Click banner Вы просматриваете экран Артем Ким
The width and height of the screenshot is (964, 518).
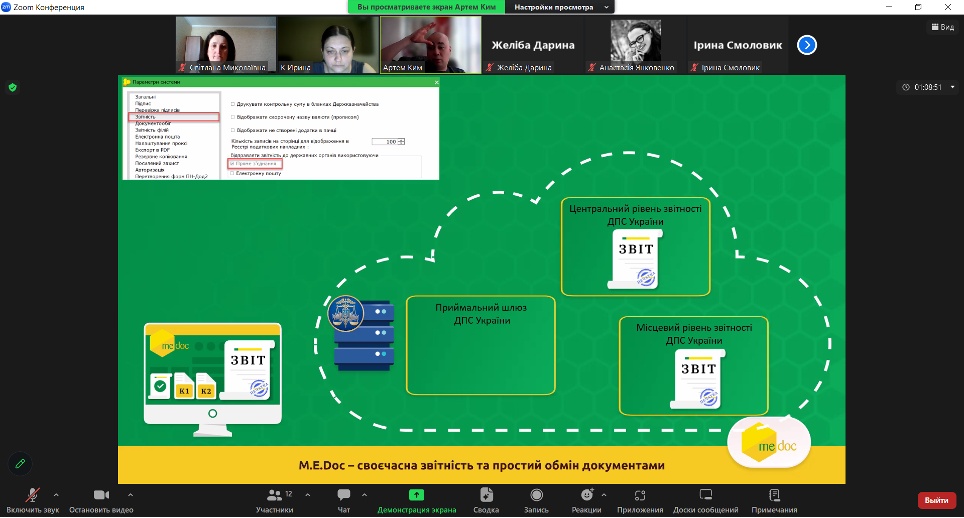[x=427, y=7]
